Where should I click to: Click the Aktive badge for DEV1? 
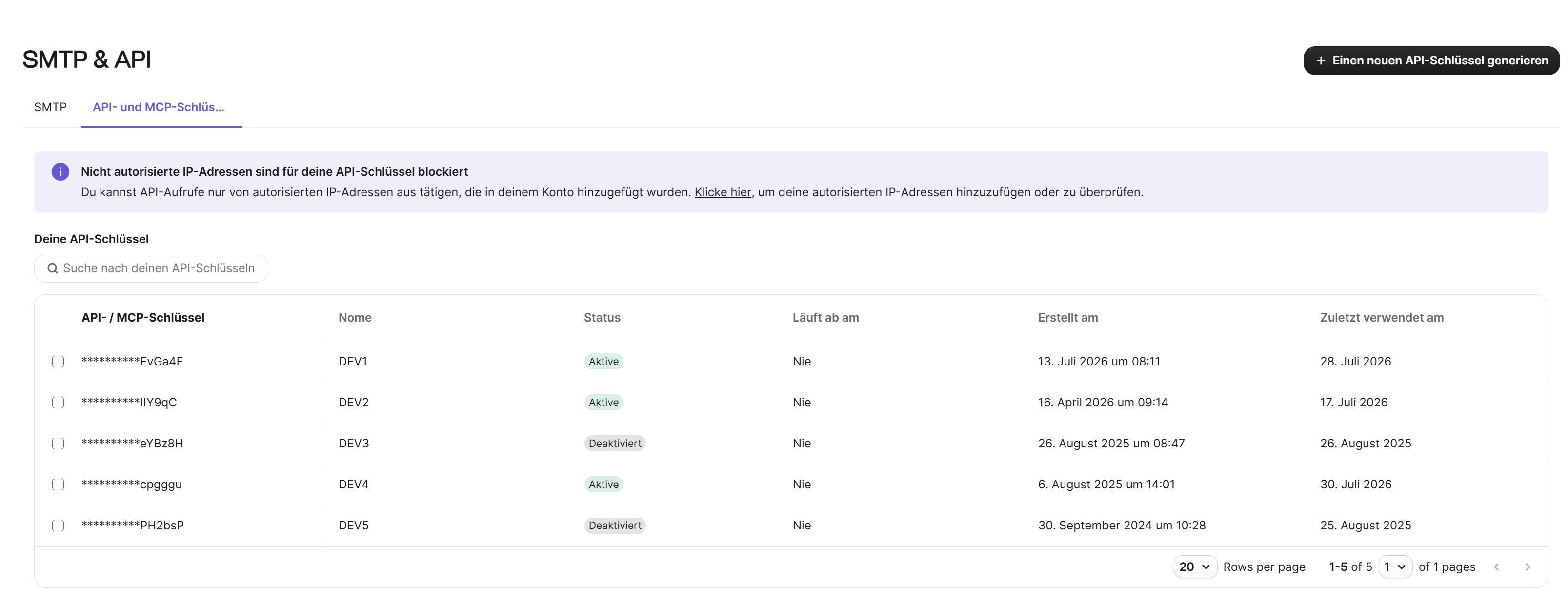pos(603,362)
